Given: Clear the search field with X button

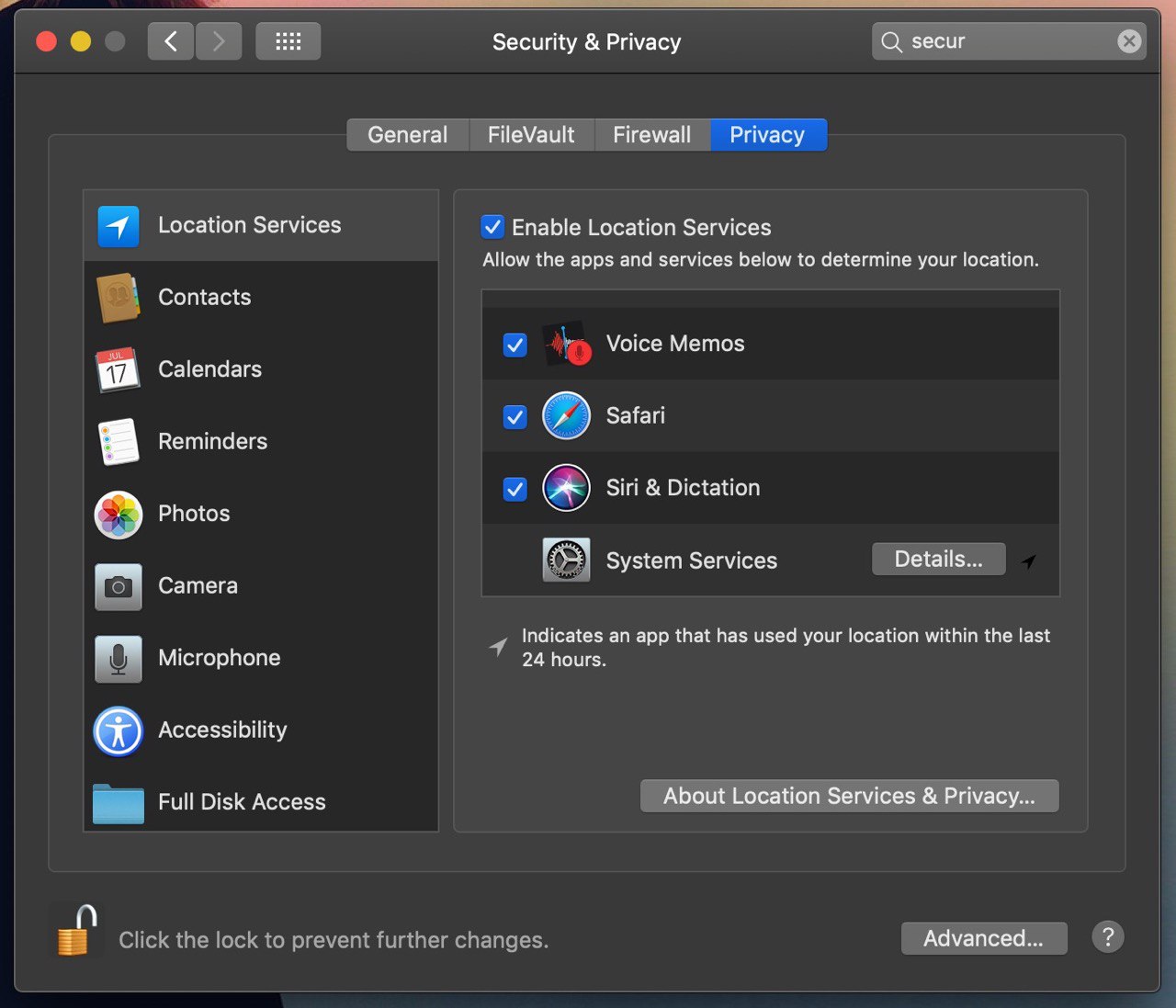Looking at the screenshot, I should pyautogui.click(x=1129, y=41).
